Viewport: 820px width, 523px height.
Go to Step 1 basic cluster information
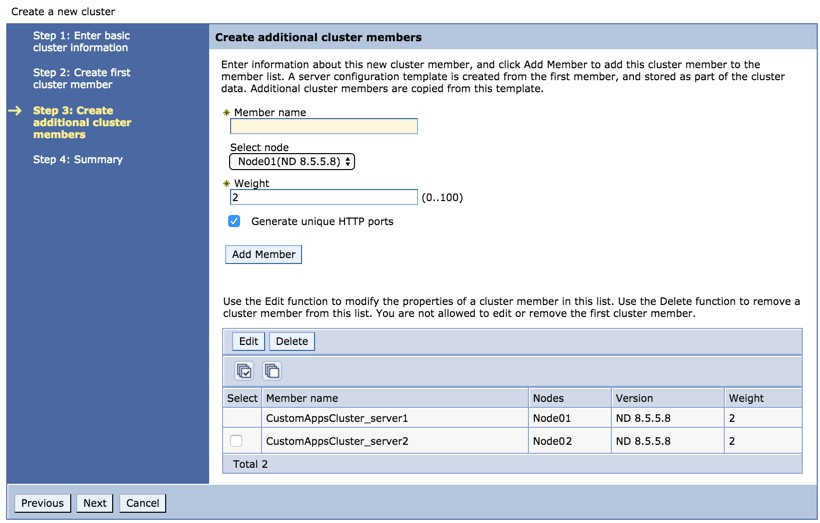click(81, 41)
